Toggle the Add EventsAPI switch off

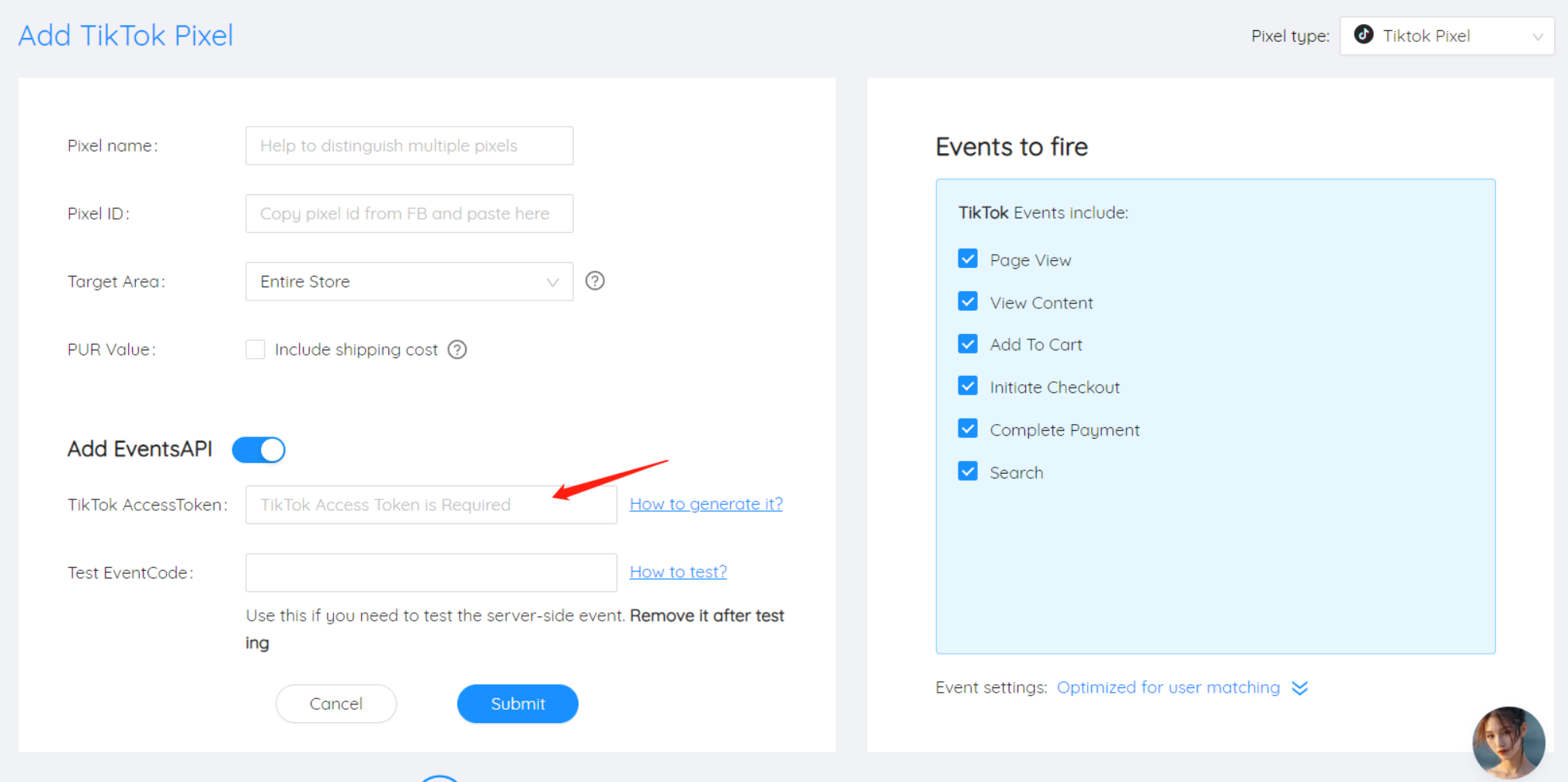click(259, 450)
